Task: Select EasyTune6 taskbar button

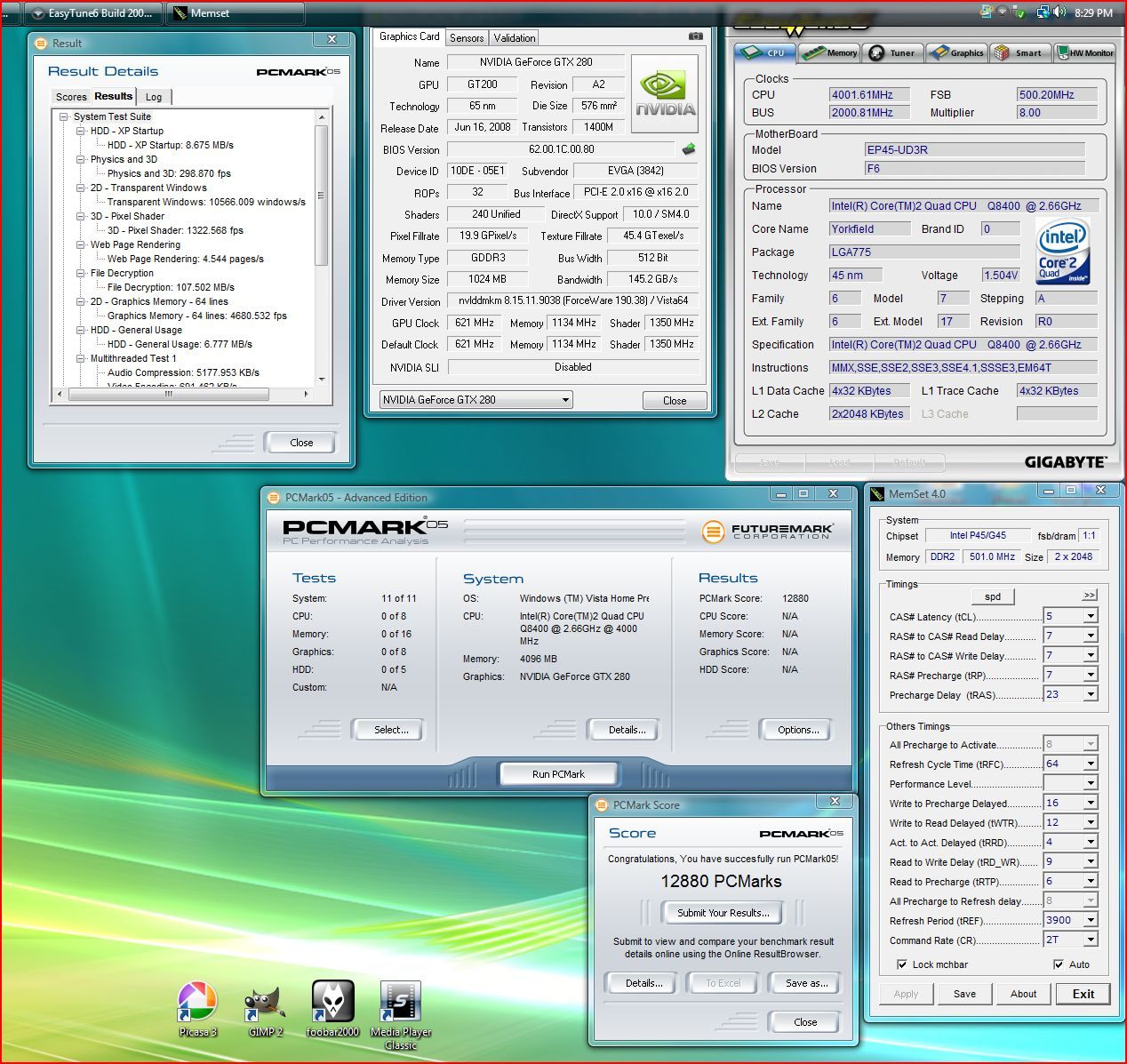Action: tap(93, 13)
